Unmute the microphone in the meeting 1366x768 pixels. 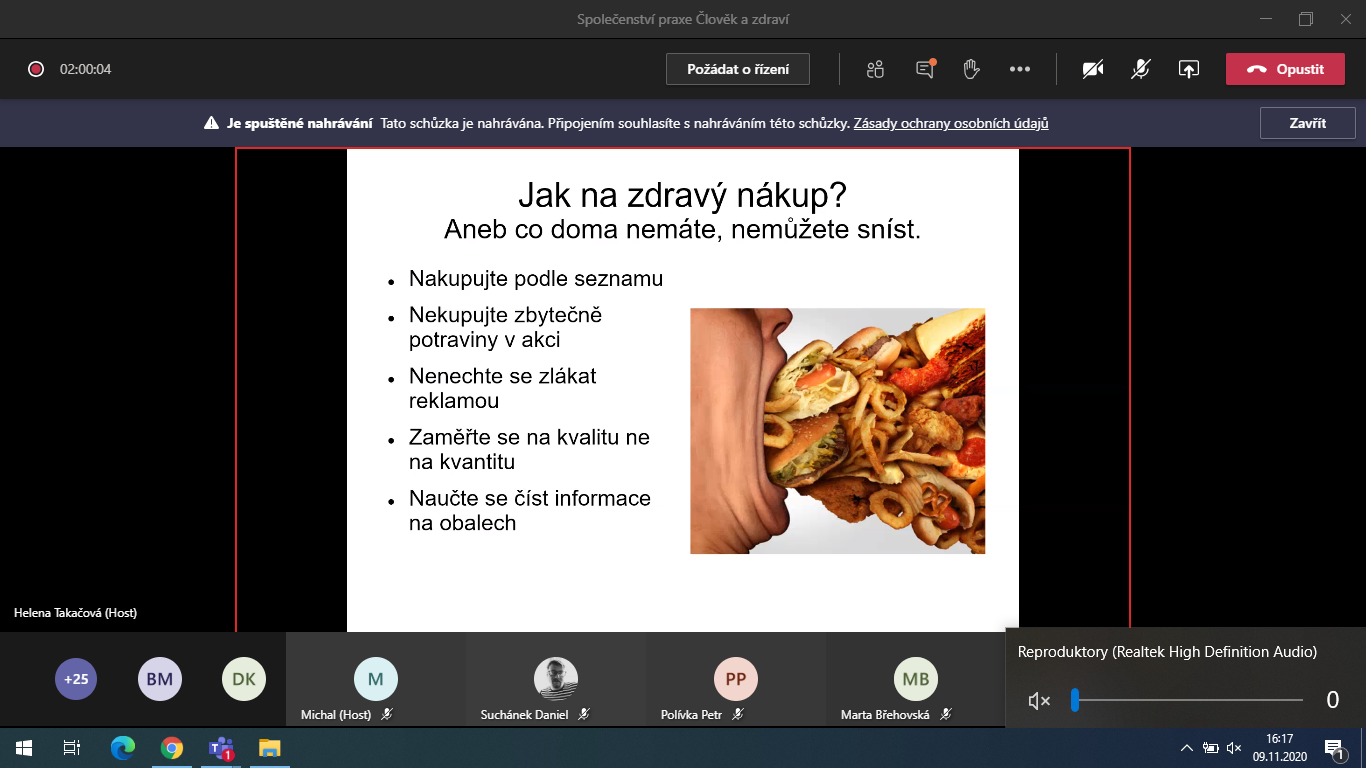tap(1140, 69)
